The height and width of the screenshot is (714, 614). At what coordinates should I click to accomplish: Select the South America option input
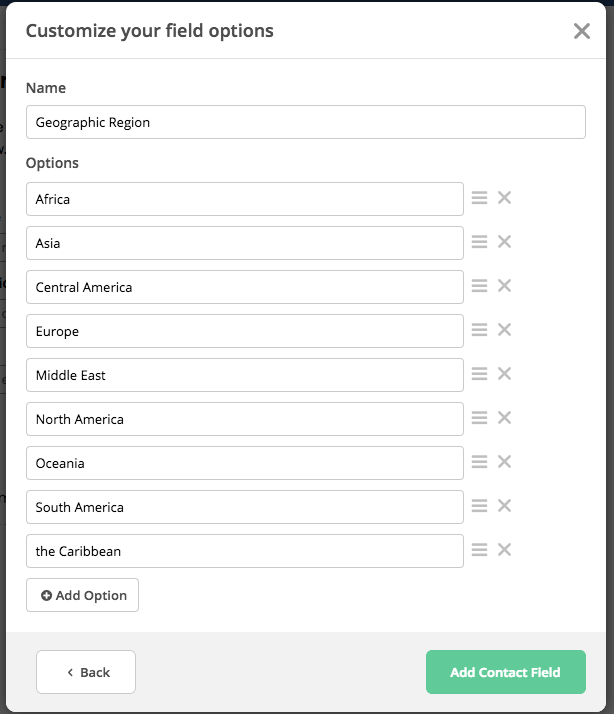point(245,507)
